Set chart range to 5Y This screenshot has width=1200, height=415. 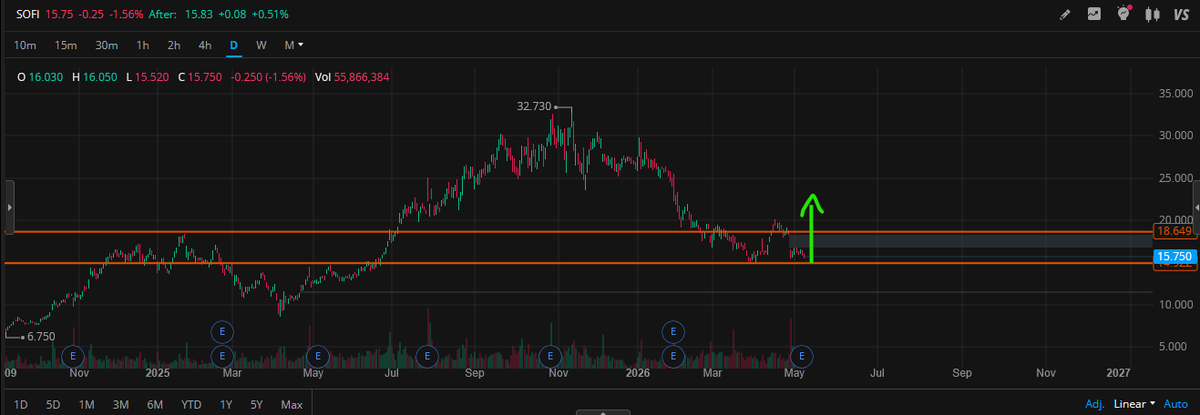click(257, 404)
